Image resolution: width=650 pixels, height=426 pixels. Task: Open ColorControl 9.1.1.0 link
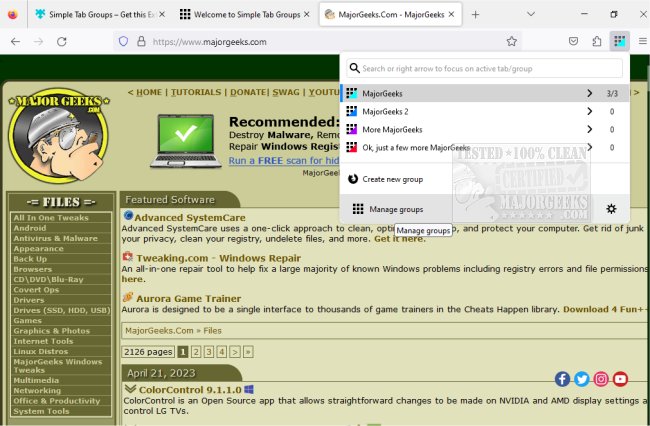point(190,390)
